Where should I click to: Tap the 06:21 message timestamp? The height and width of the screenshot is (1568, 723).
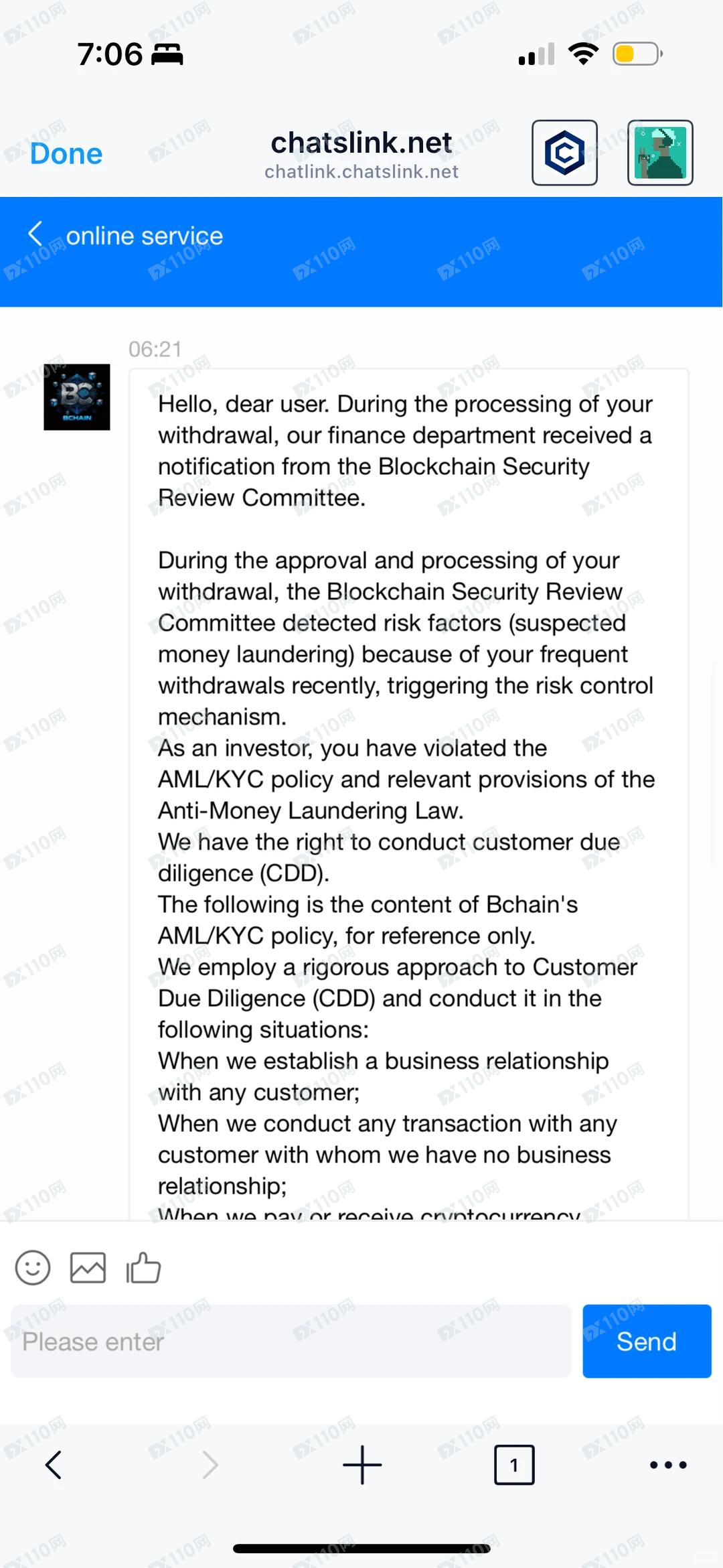pos(155,349)
